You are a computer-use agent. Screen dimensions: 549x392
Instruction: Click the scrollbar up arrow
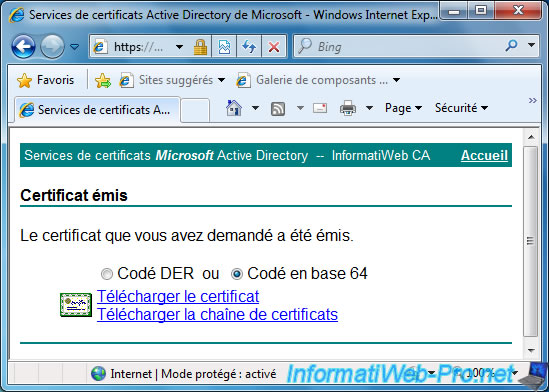click(531, 137)
